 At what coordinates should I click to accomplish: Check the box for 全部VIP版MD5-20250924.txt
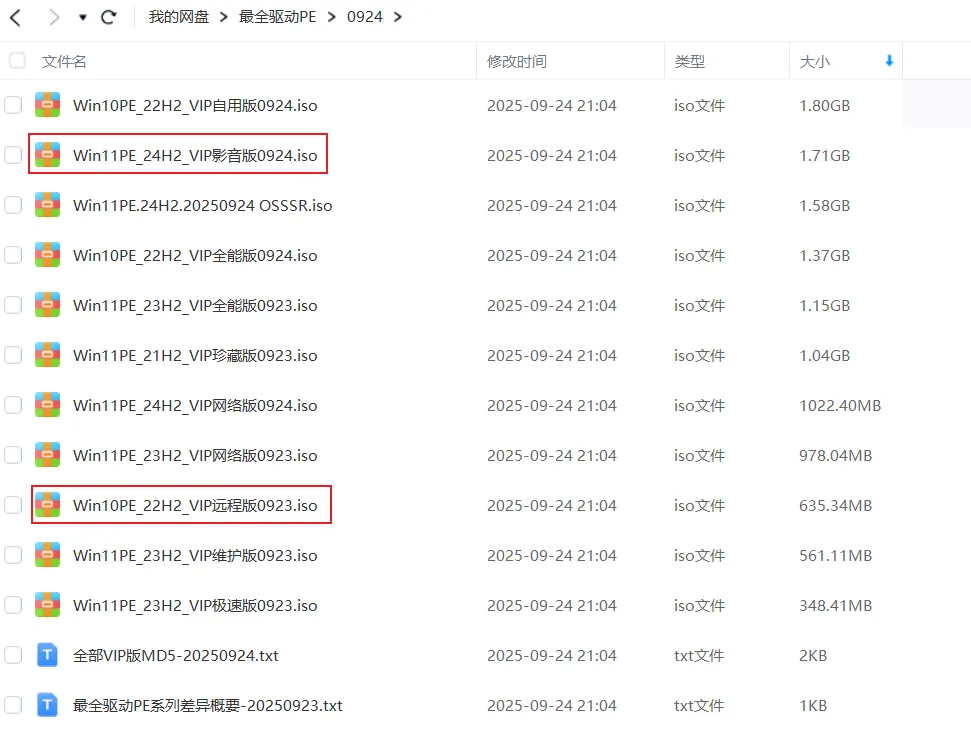point(13,655)
